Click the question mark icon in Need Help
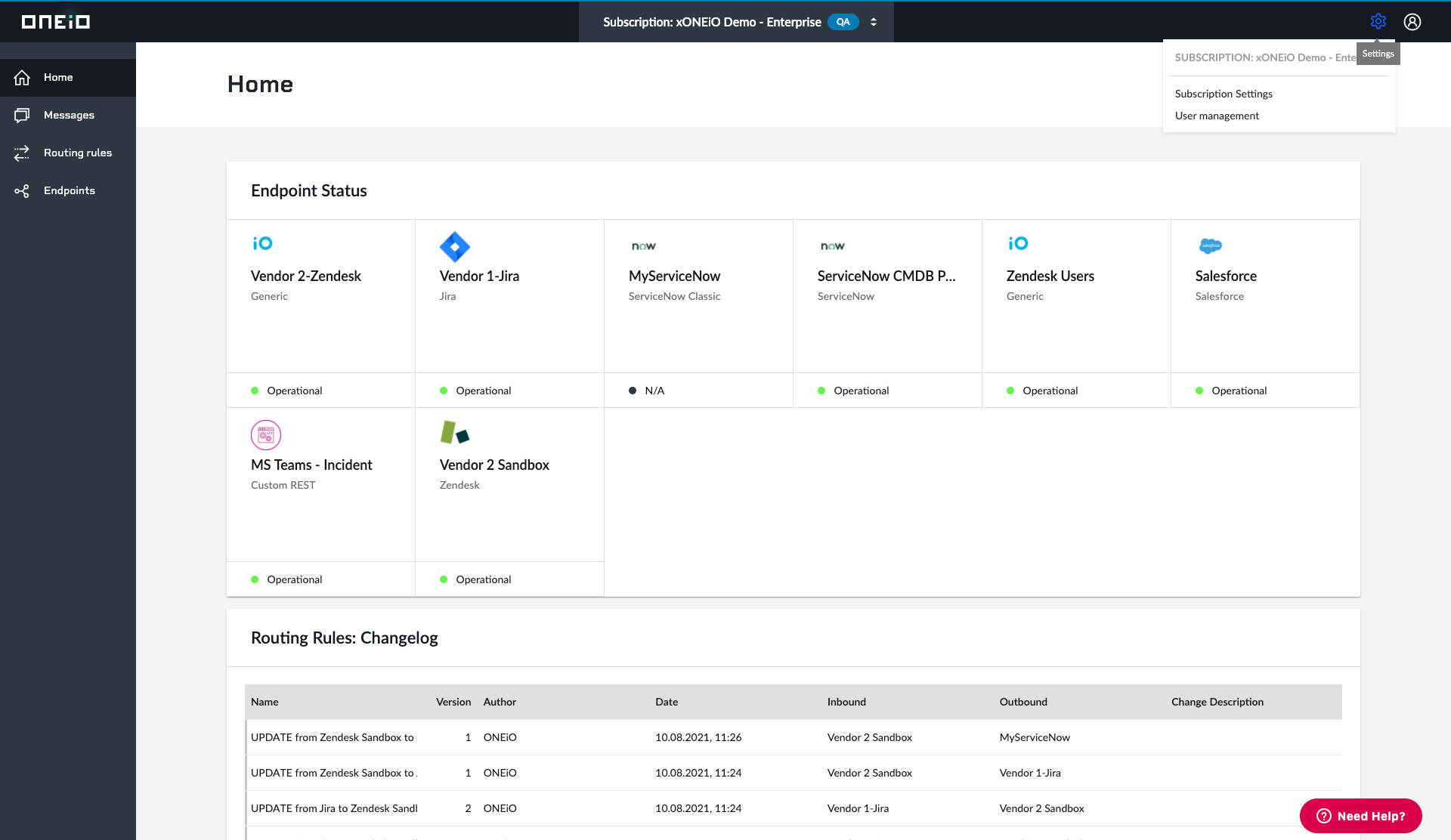The image size is (1451, 840). pyautogui.click(x=1323, y=816)
